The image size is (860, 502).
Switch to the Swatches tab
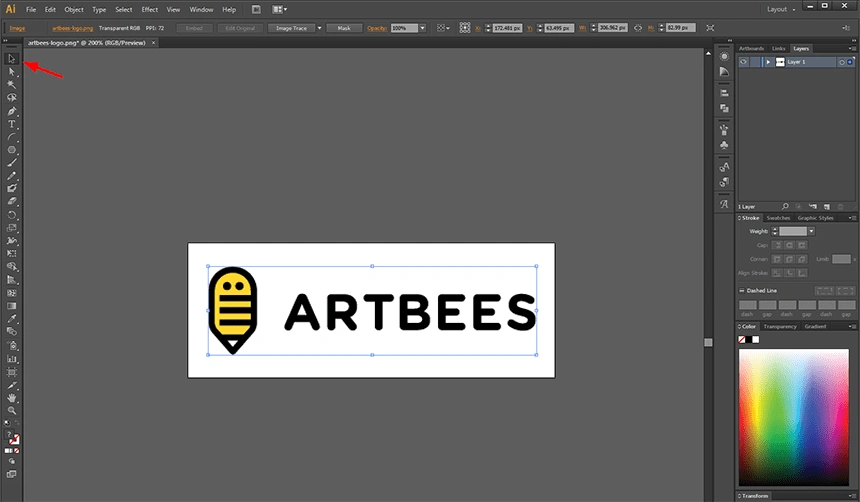[779, 218]
